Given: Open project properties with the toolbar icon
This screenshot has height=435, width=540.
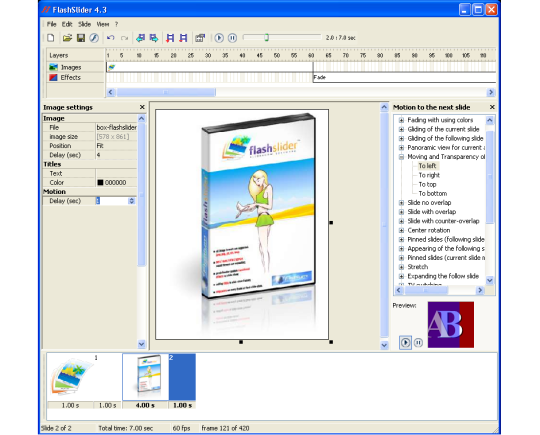Looking at the screenshot, I should pyautogui.click(x=200, y=38).
